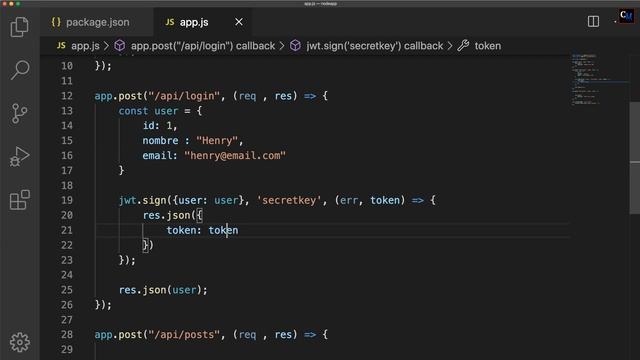Open jwt.sign('secretkey') callback breadcrumb
Image resolution: width=640 pixels, height=360 pixels.
(x=374, y=46)
